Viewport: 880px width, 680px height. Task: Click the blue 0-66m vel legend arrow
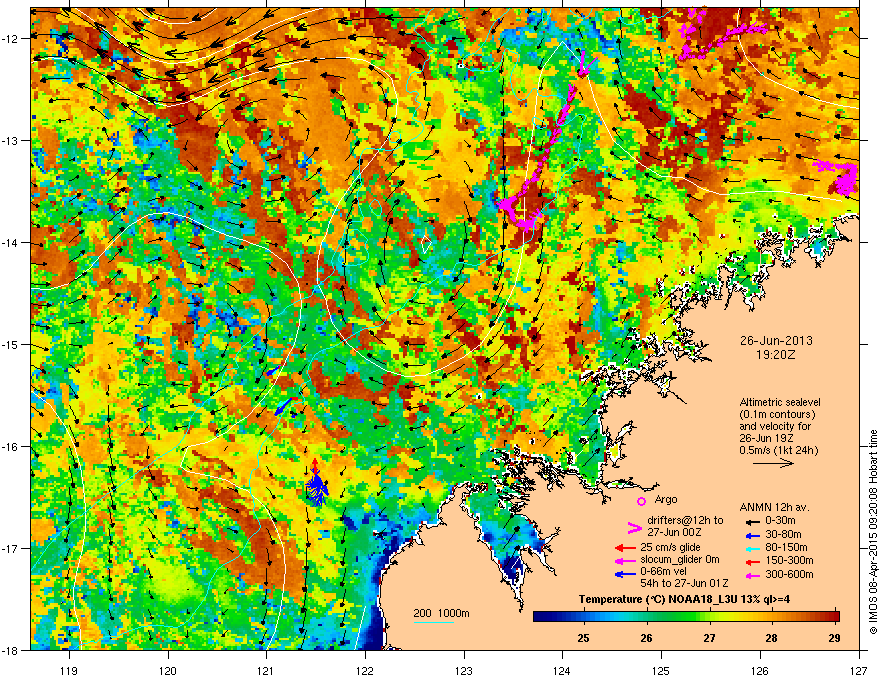point(625,574)
